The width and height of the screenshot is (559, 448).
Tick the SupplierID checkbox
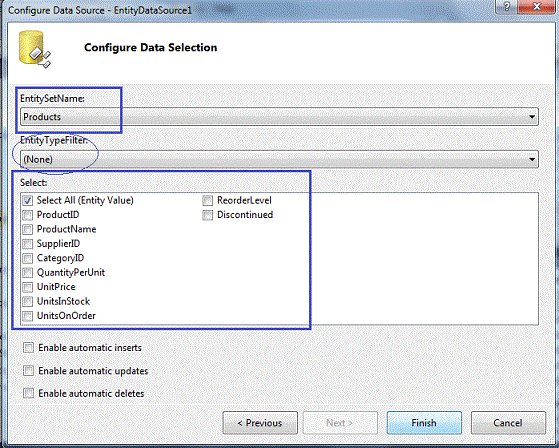(28, 244)
